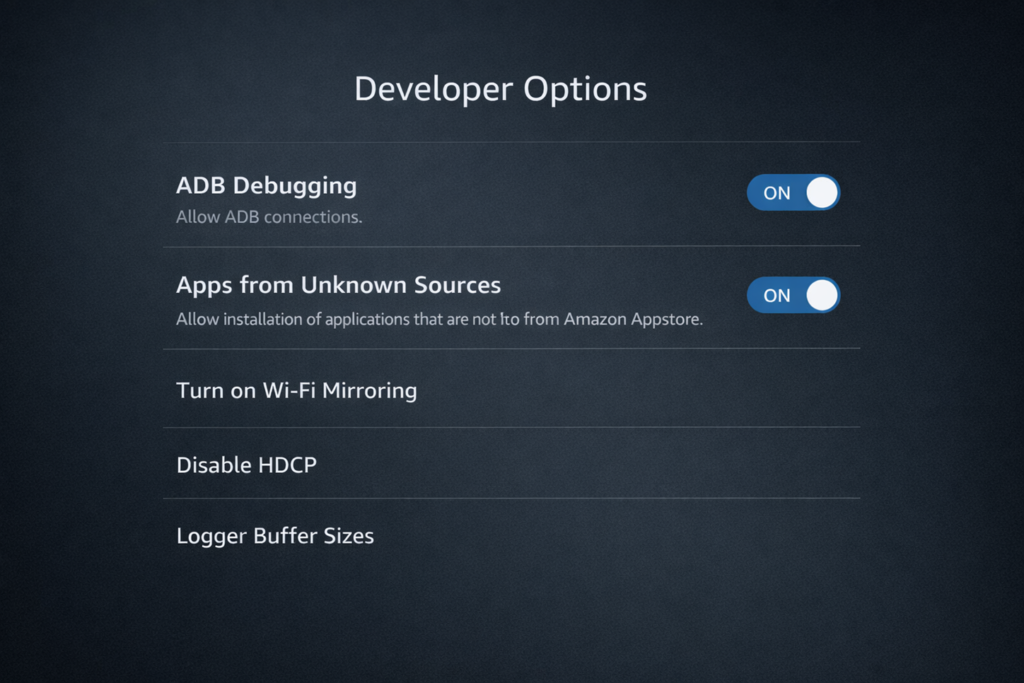This screenshot has height=683, width=1024.
Task: Click the ON label inside ADB Debugging switch
Action: (776, 193)
